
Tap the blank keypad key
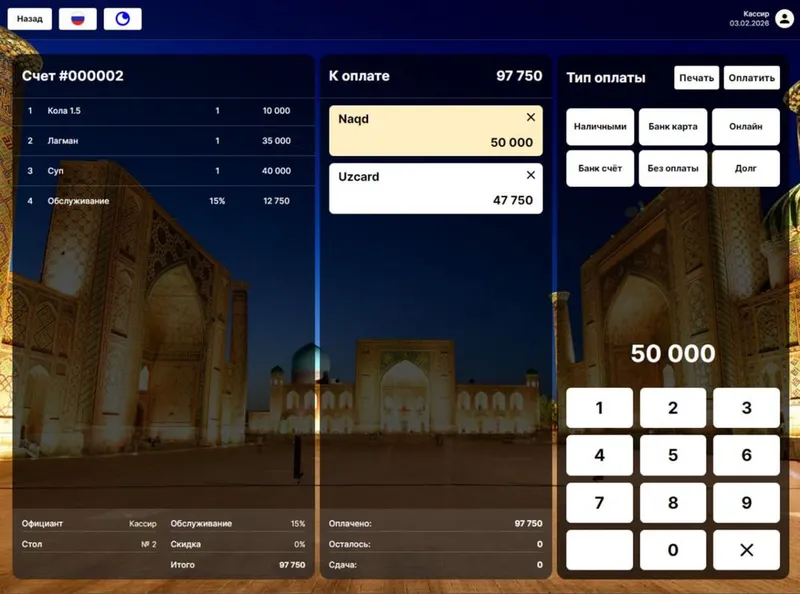click(599, 550)
